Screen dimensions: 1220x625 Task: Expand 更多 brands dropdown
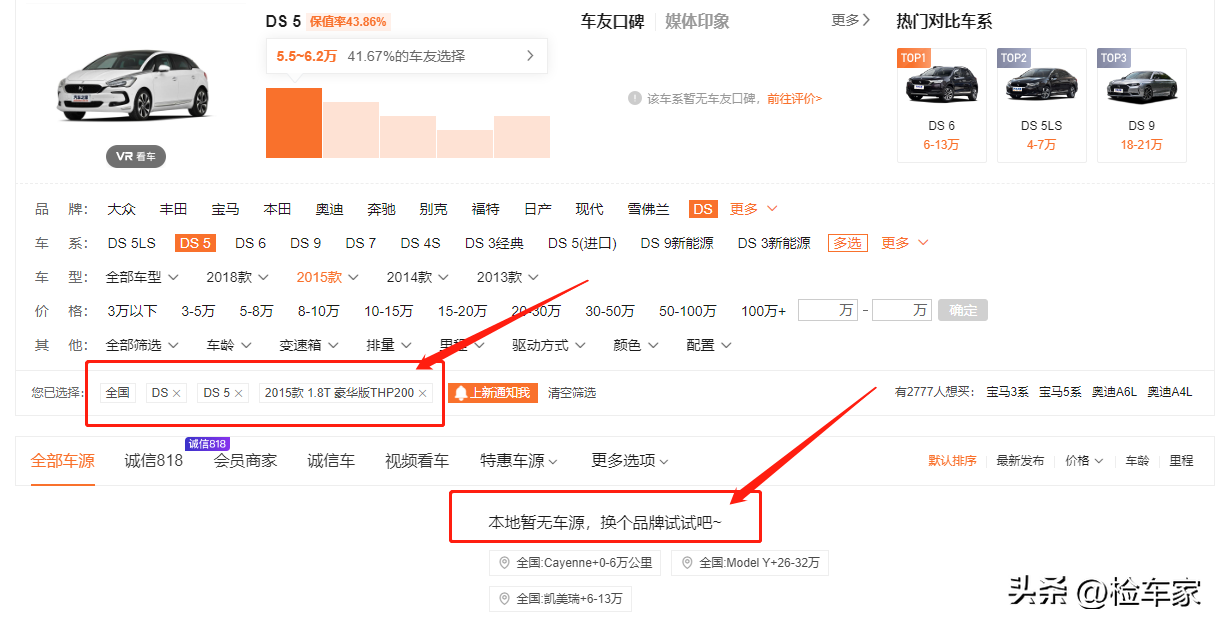pyautogui.click(x=753, y=209)
